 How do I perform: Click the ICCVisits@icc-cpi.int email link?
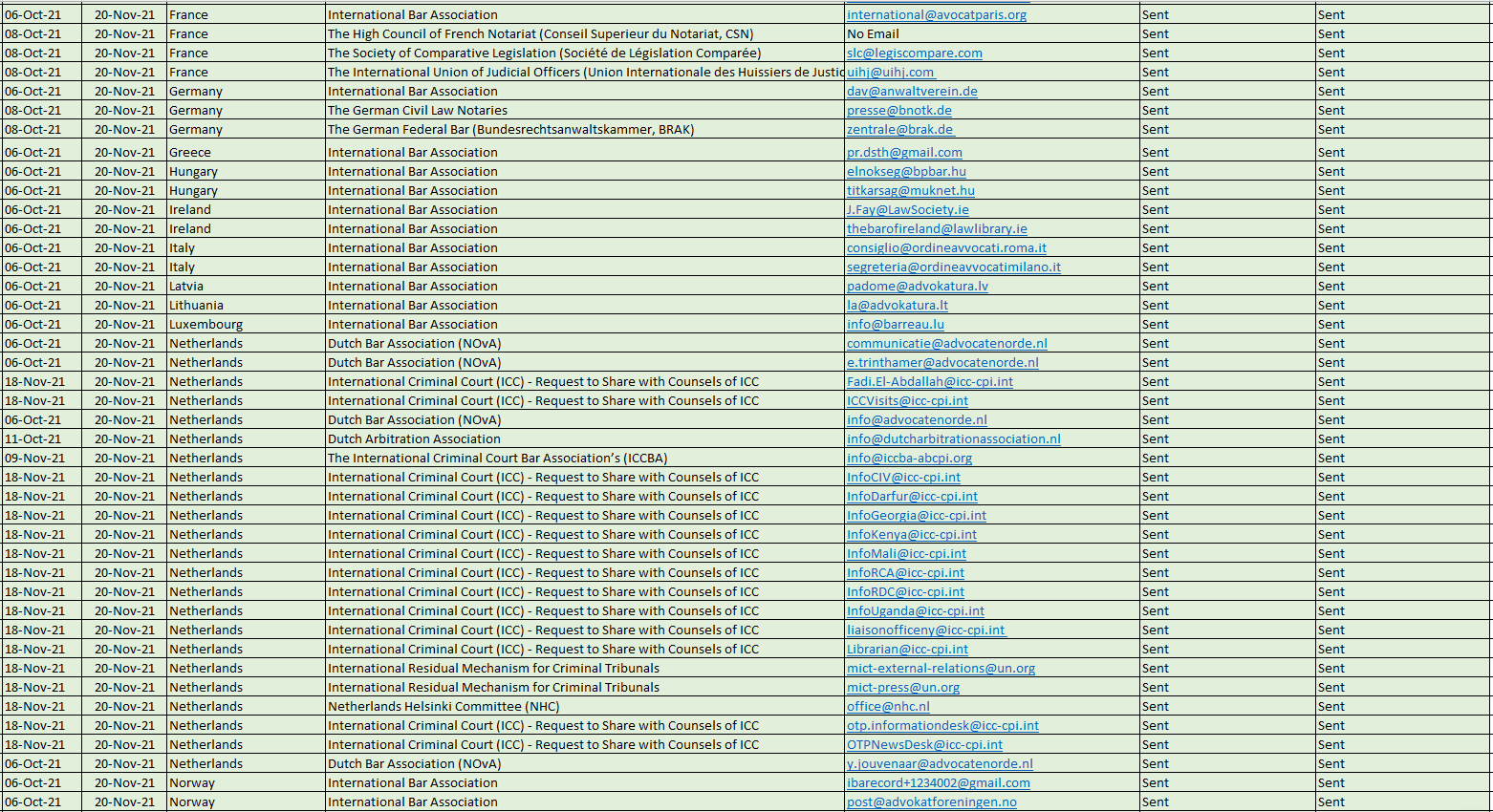tap(907, 401)
